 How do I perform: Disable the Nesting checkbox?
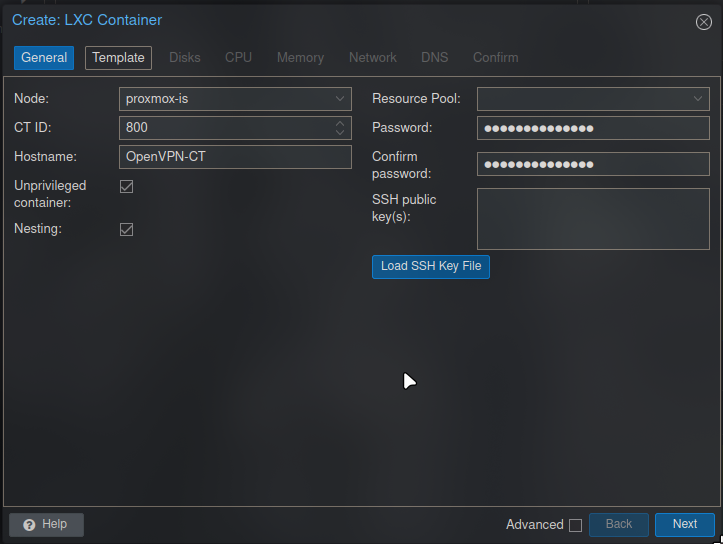pos(127,230)
